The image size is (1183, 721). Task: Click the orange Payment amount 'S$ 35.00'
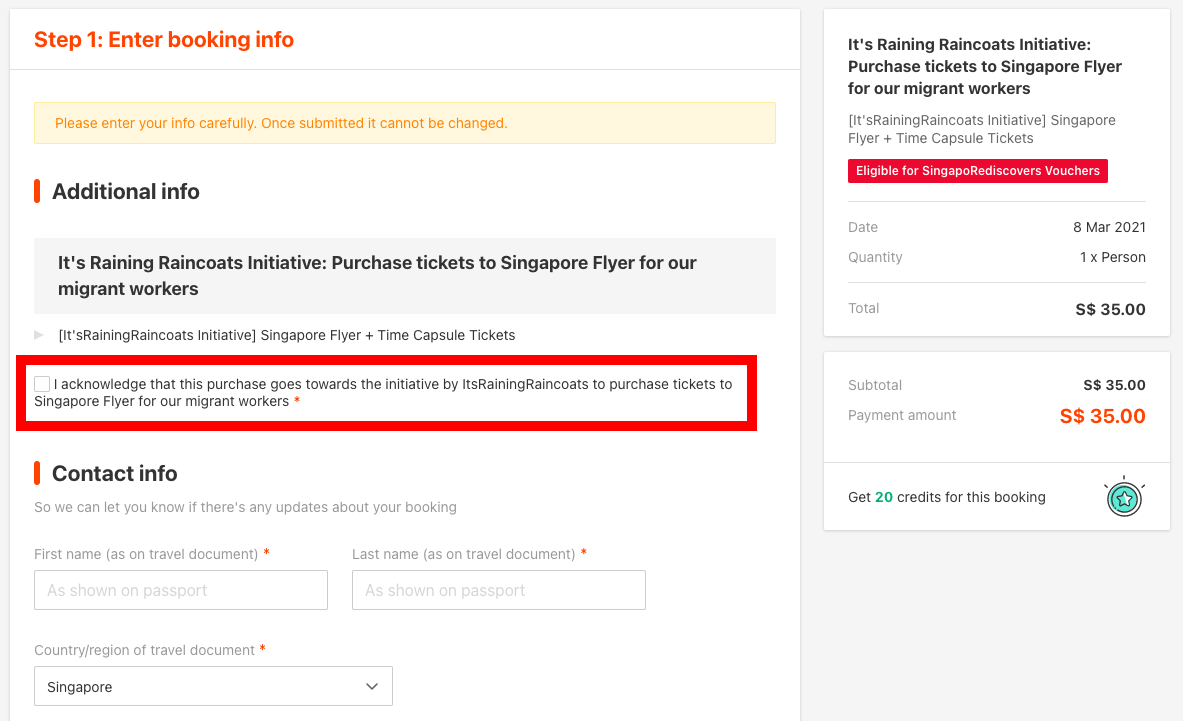tap(1102, 416)
